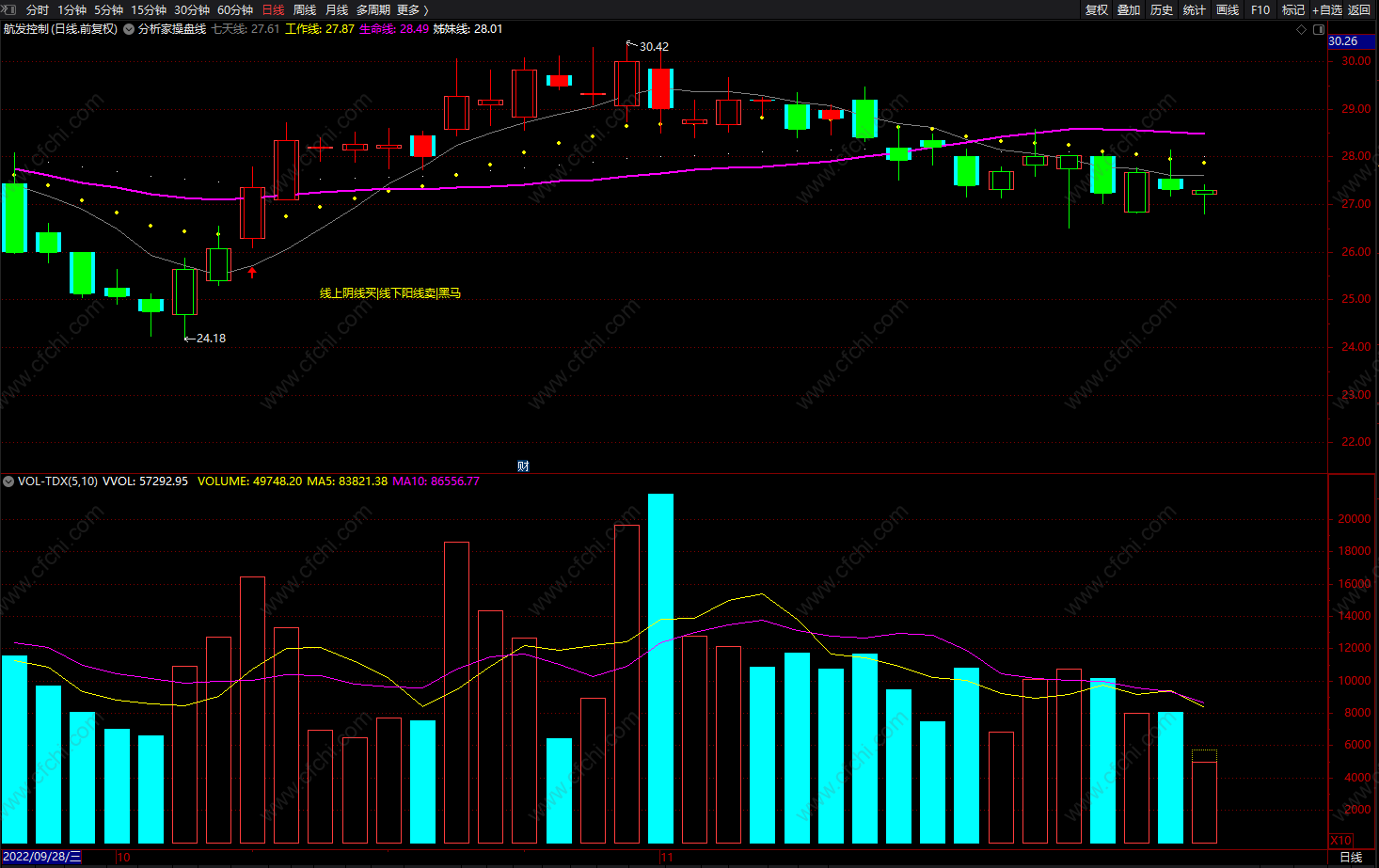Click the MA5: 83821.38 value
This screenshot has width=1379, height=868.
(x=347, y=481)
